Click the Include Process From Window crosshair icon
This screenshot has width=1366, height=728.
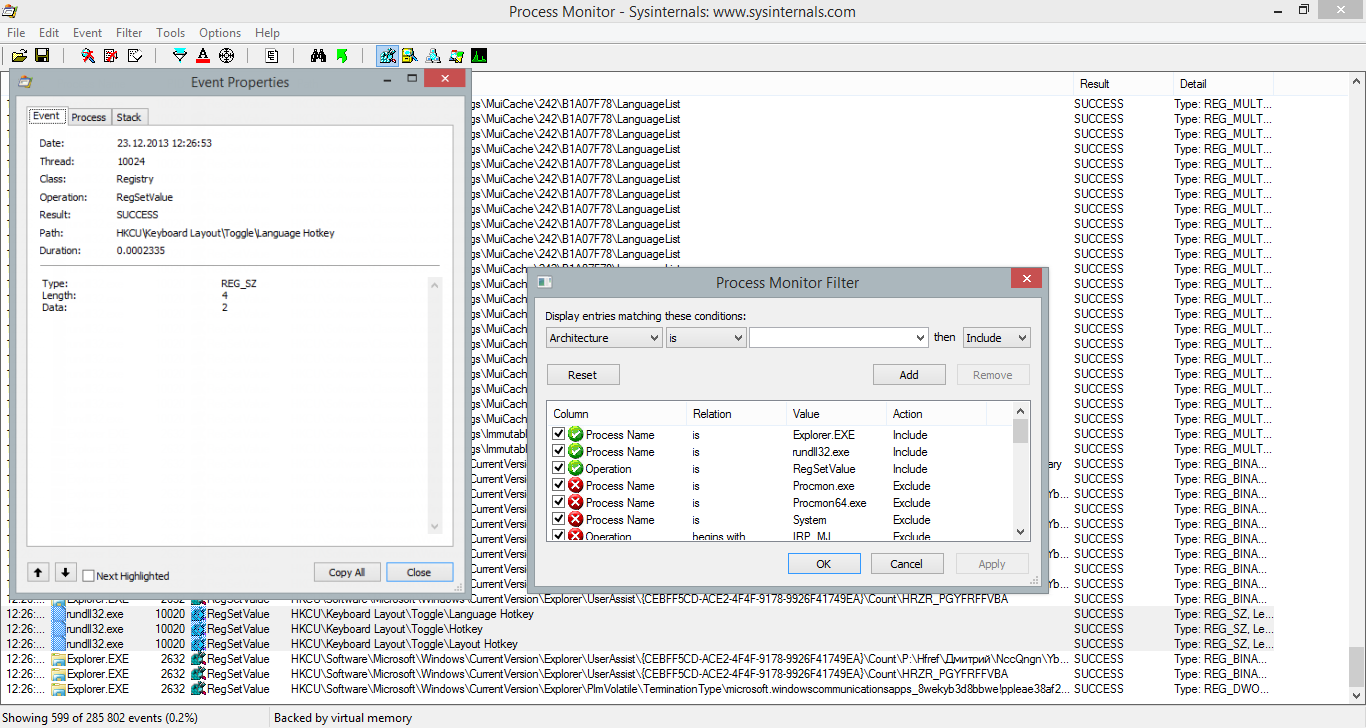tap(226, 56)
